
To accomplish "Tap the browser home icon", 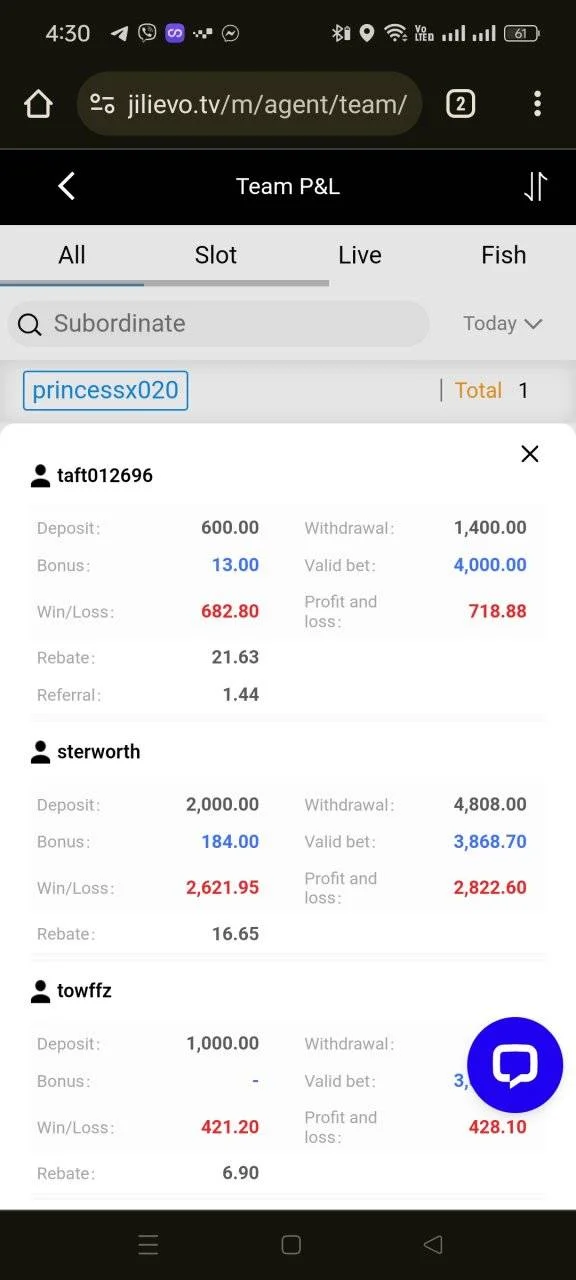I will click(38, 104).
